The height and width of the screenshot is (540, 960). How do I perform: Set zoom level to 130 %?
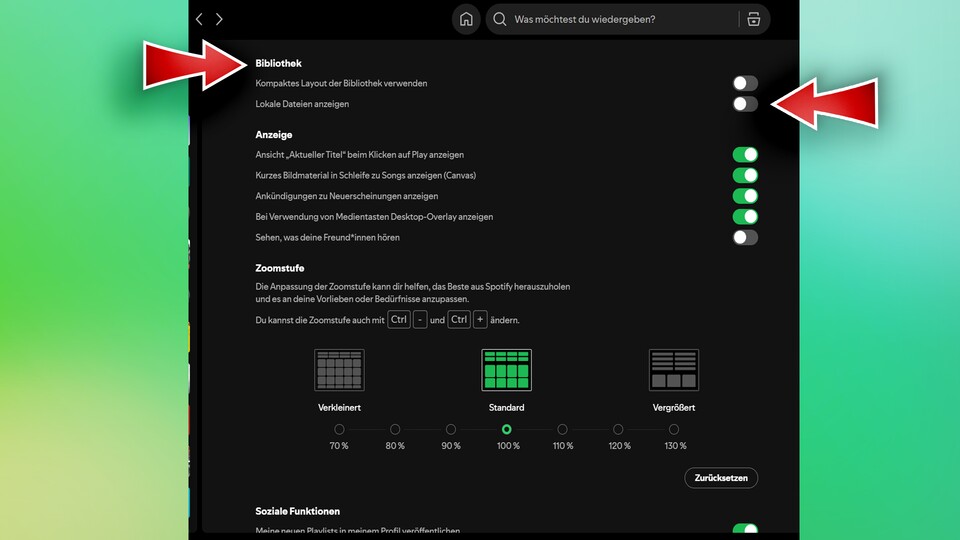[673, 429]
